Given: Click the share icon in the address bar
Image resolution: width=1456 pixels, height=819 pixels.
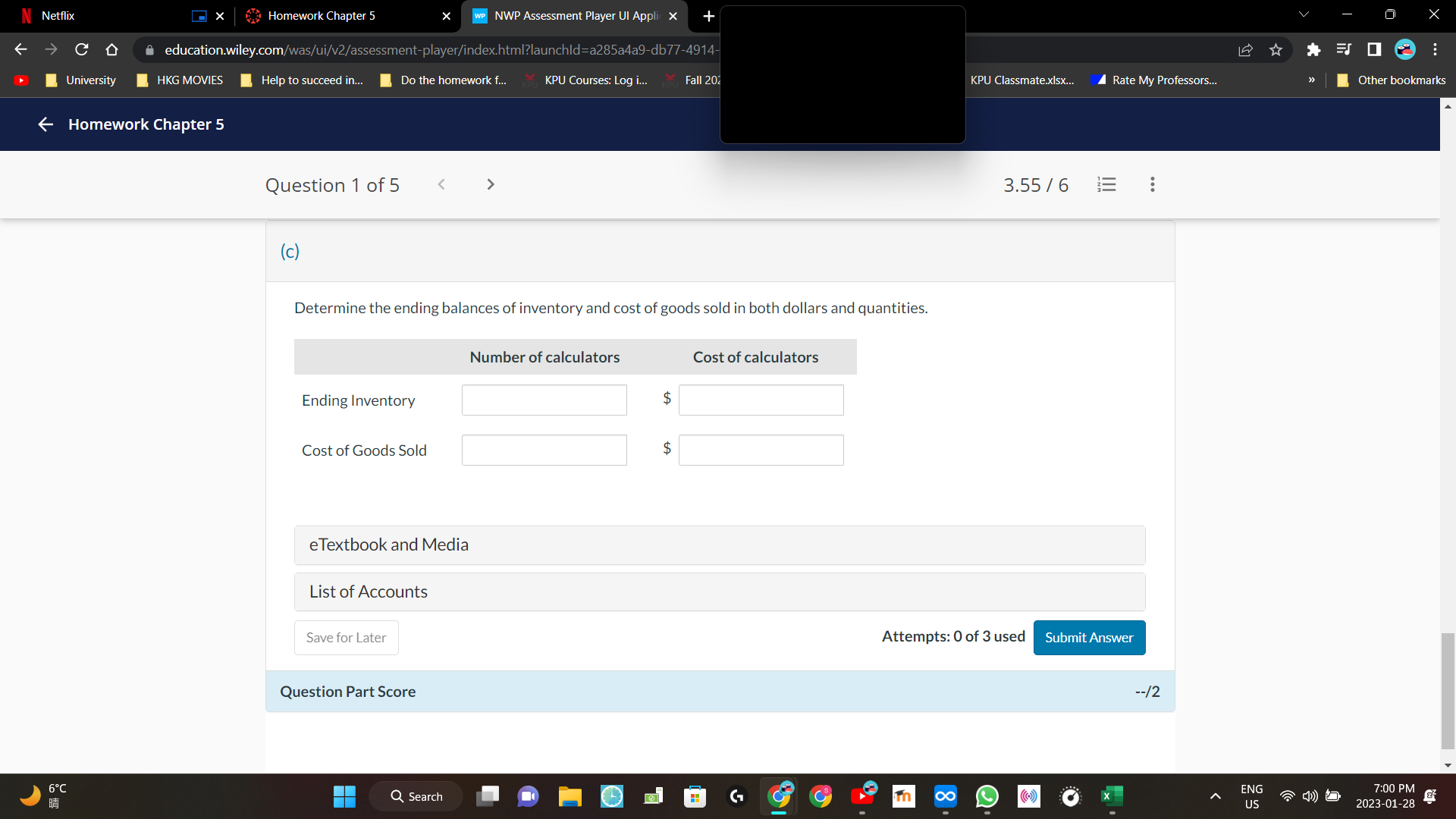Looking at the screenshot, I should tap(1245, 49).
